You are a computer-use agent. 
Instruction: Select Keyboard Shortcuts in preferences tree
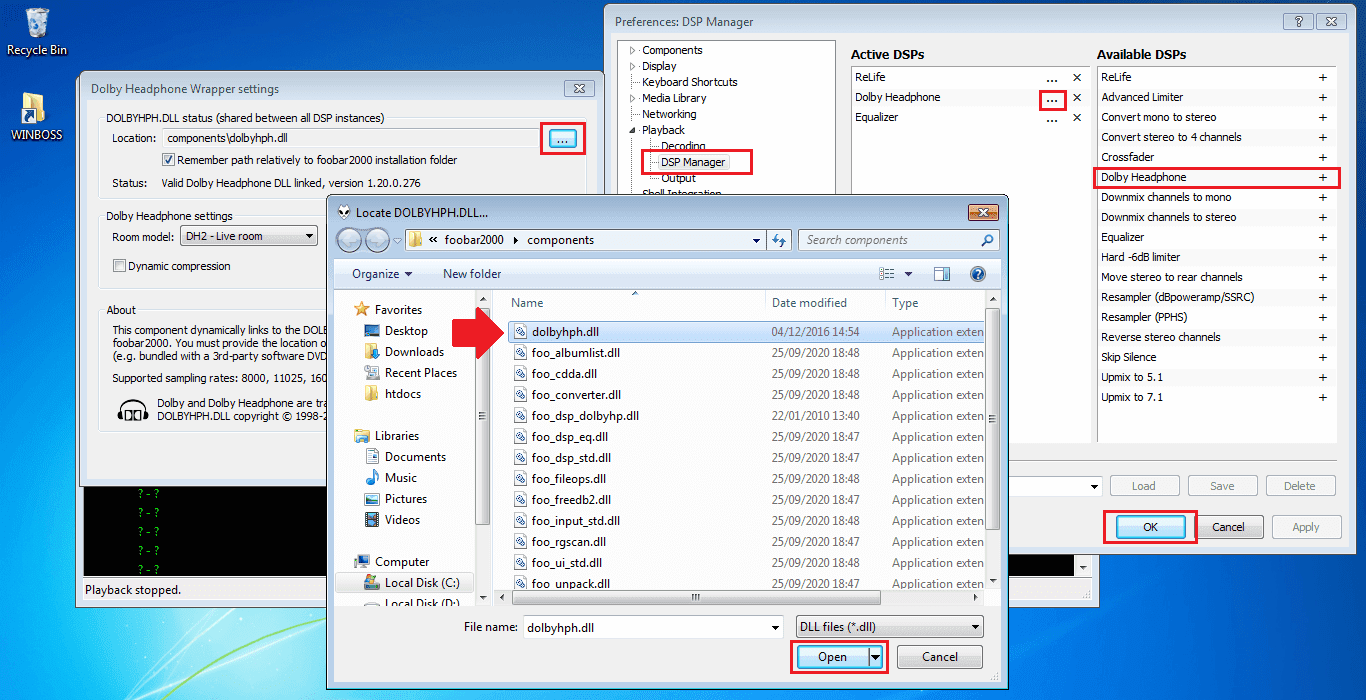(689, 82)
